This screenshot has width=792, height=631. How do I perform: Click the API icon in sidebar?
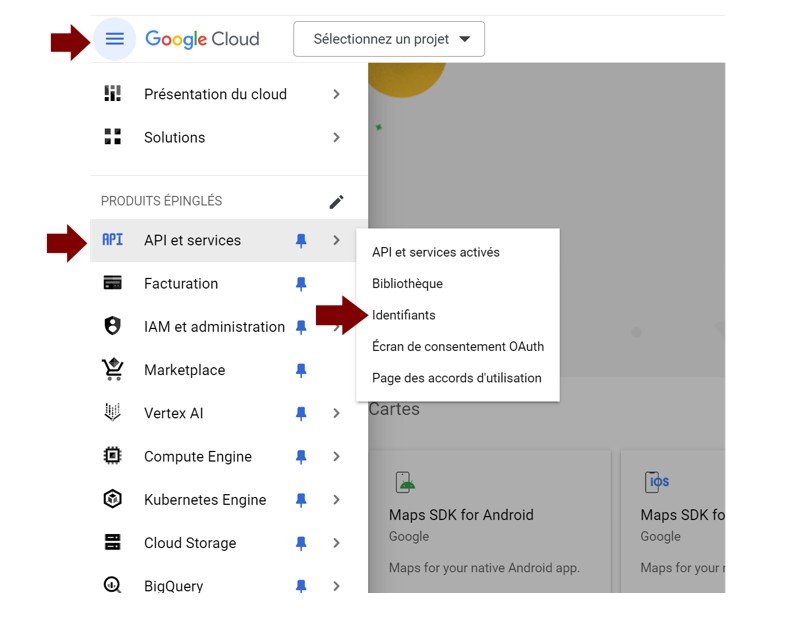(x=112, y=240)
